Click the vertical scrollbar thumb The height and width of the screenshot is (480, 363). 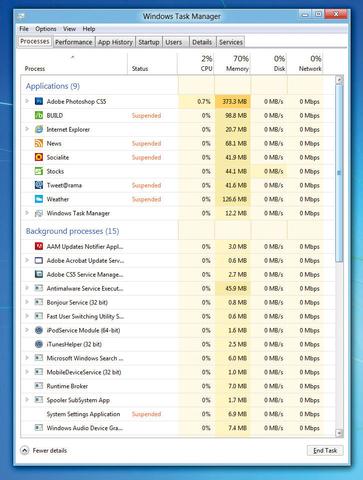(x=339, y=173)
